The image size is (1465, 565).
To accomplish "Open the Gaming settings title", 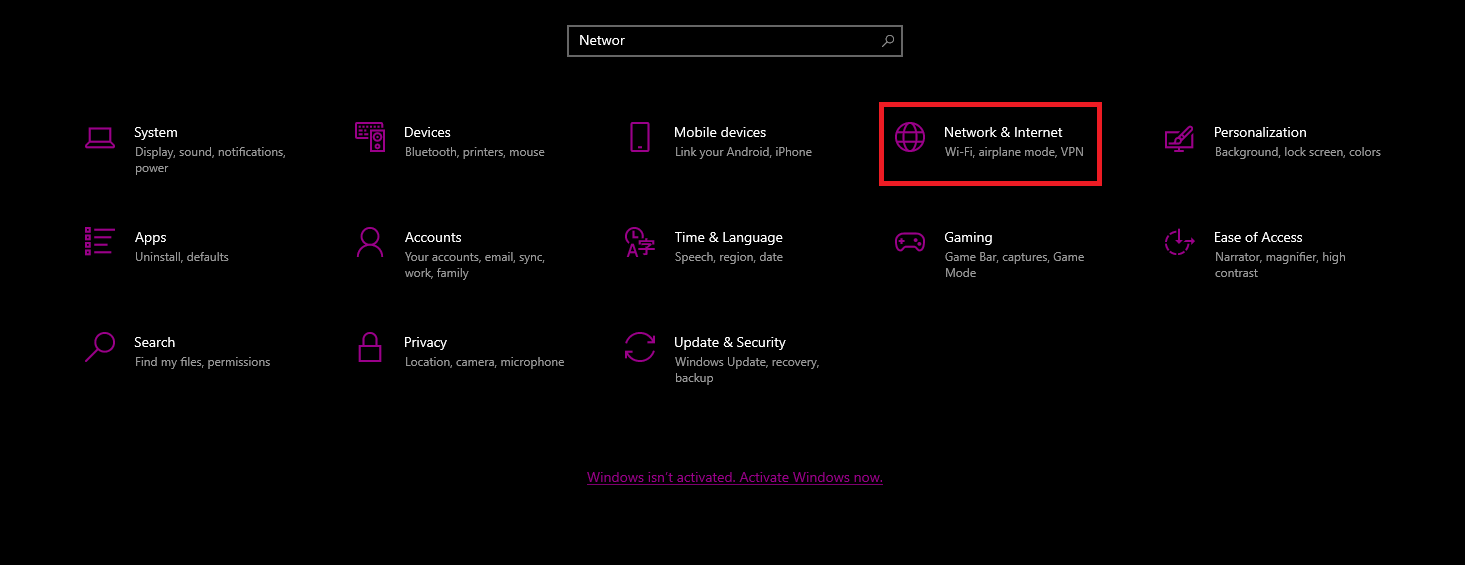I will 968,237.
